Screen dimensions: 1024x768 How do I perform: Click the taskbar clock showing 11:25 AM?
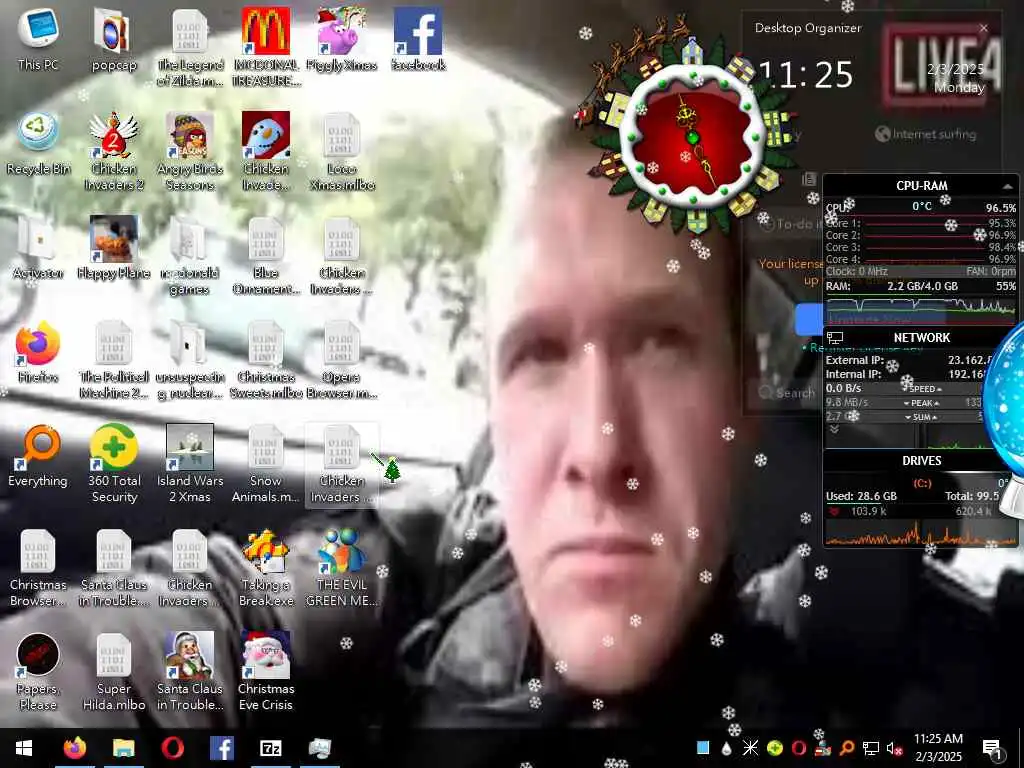click(938, 747)
